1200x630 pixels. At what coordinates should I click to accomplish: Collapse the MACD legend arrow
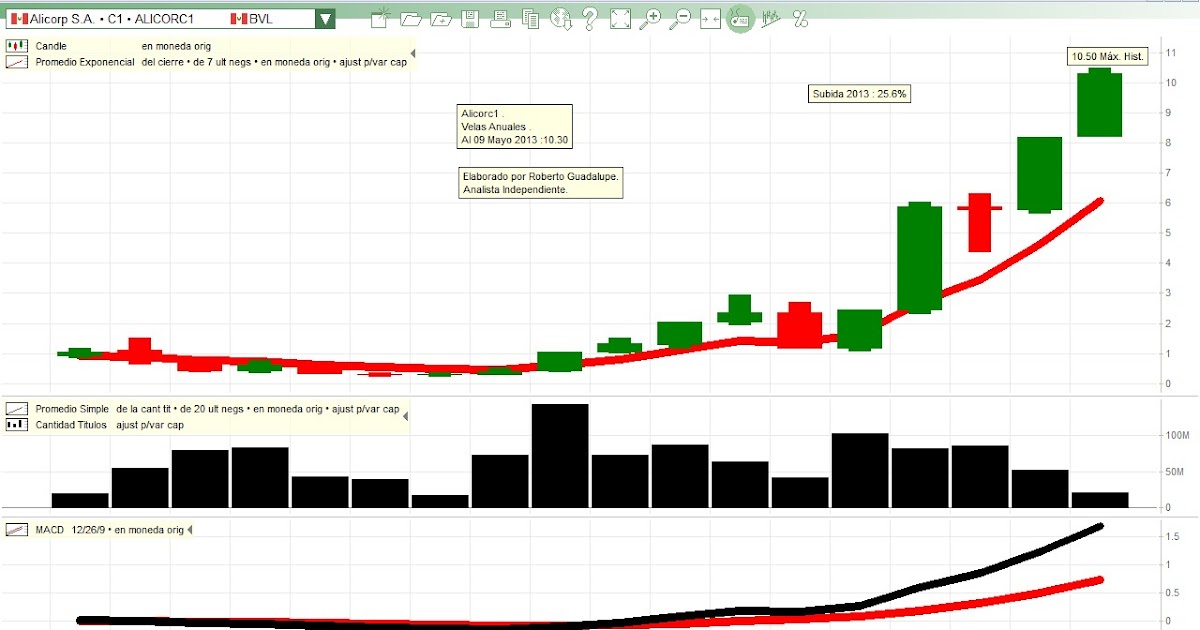pyautogui.click(x=190, y=529)
